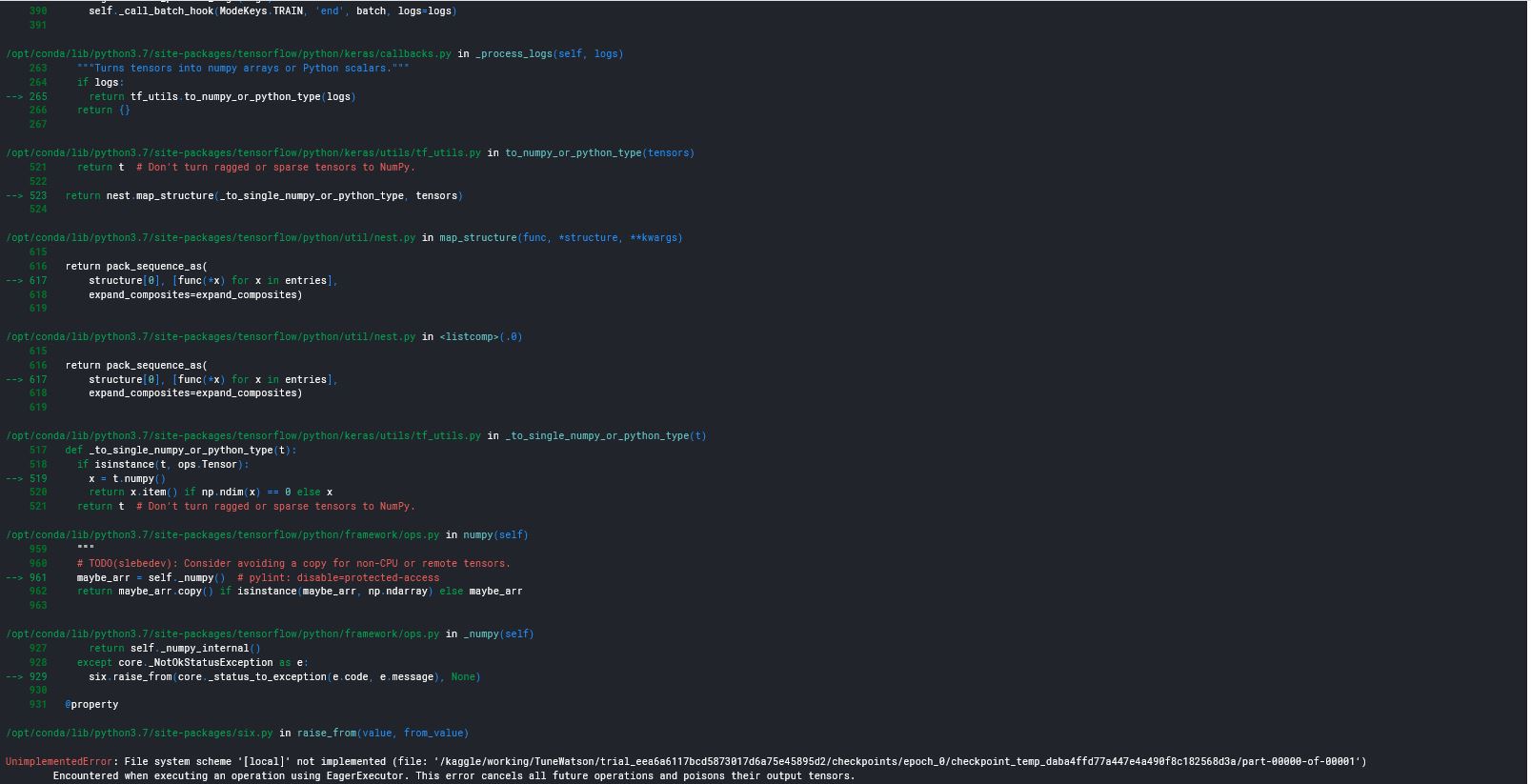The height and width of the screenshot is (784, 1531).
Task: Click the TODO(slebedev) comment on line 960
Action: click(293, 563)
